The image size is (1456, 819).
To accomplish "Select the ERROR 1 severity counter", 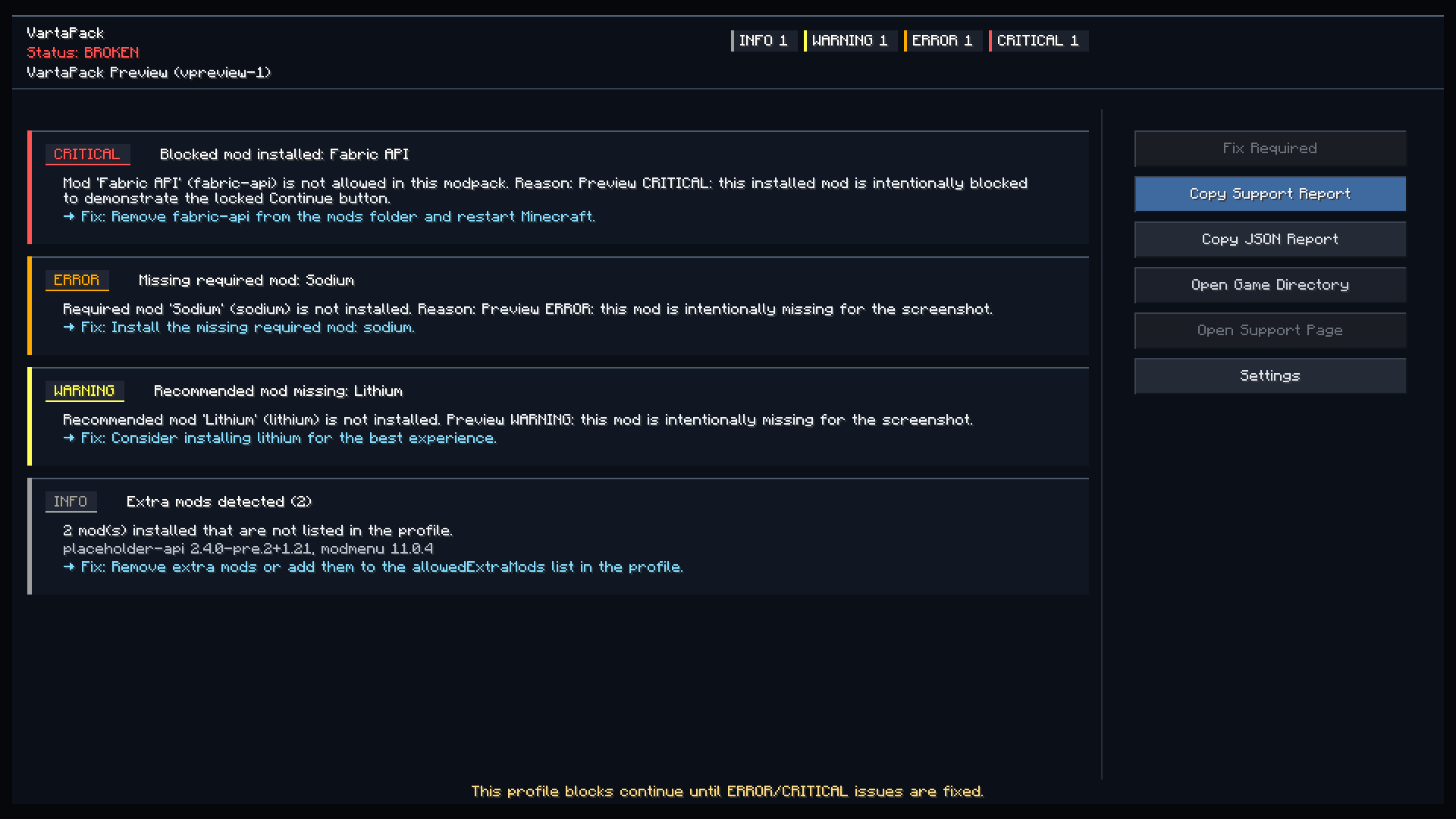I will (x=943, y=41).
